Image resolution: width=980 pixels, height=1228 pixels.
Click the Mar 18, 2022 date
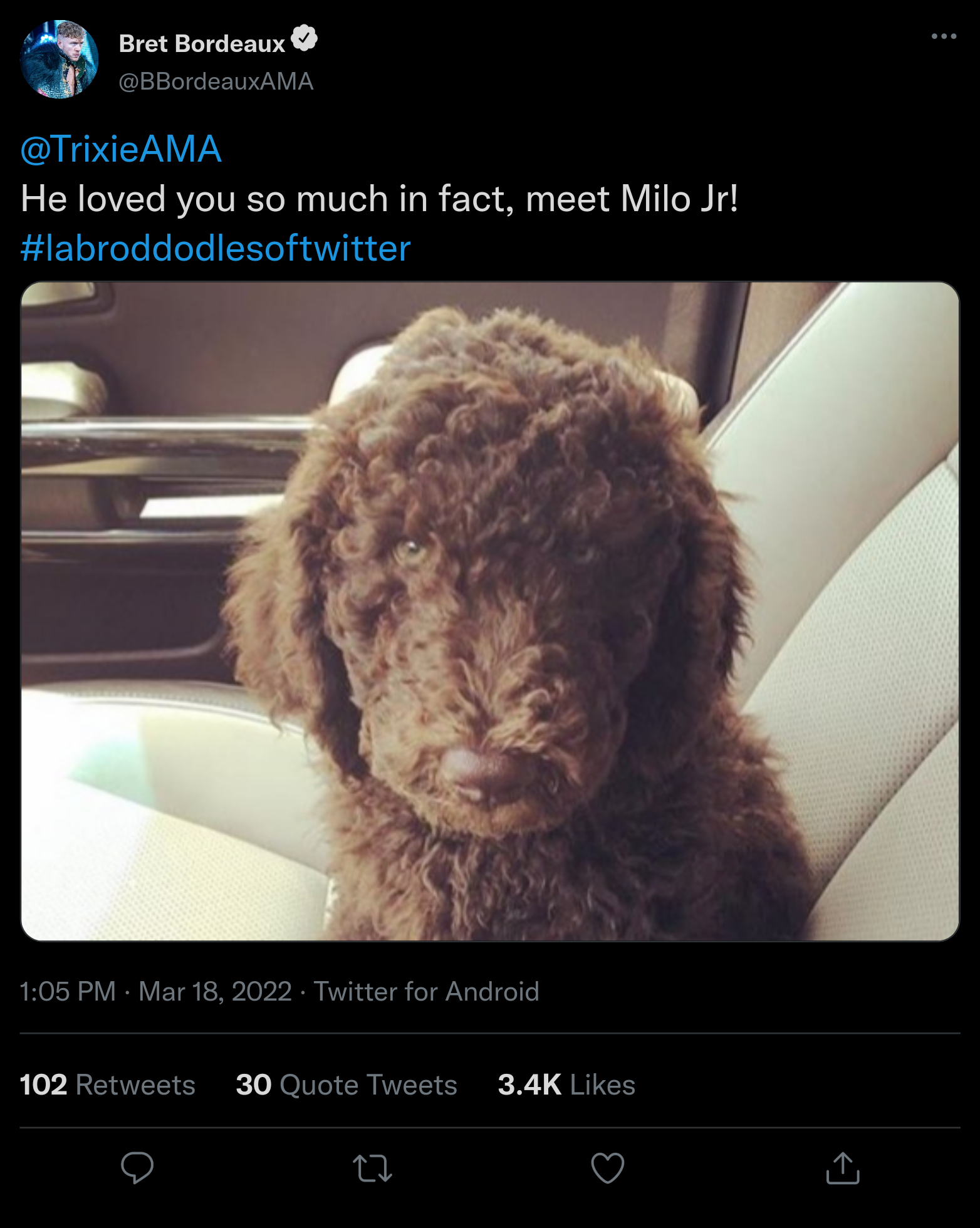coord(215,991)
